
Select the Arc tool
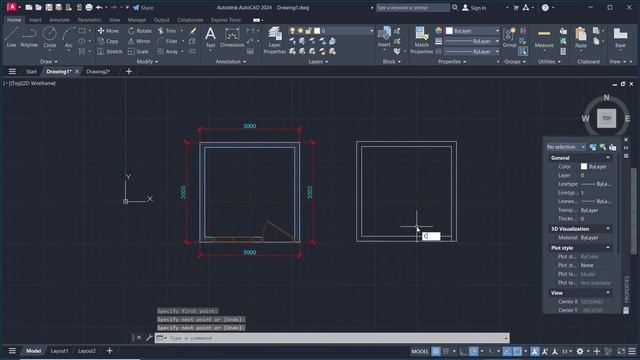click(x=69, y=37)
